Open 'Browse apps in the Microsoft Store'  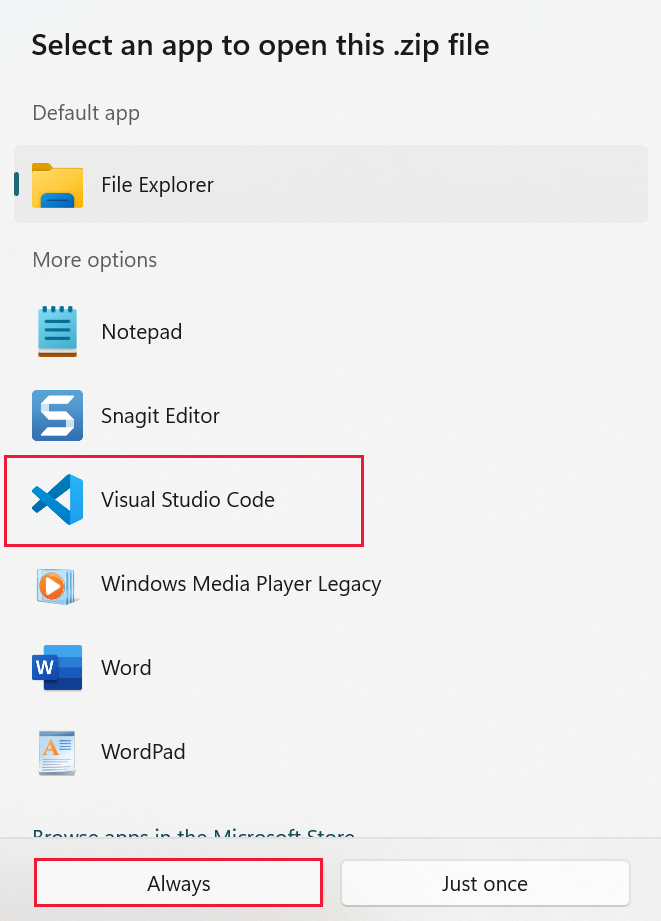coord(194,834)
